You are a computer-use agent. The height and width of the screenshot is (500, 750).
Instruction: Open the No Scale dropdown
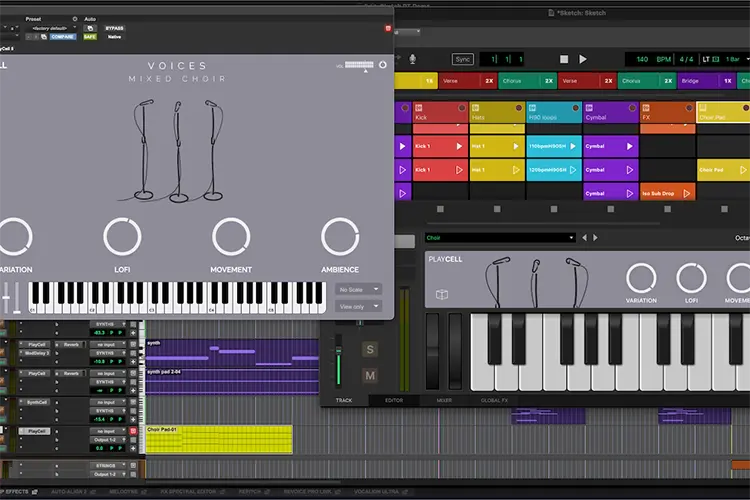(x=358, y=289)
